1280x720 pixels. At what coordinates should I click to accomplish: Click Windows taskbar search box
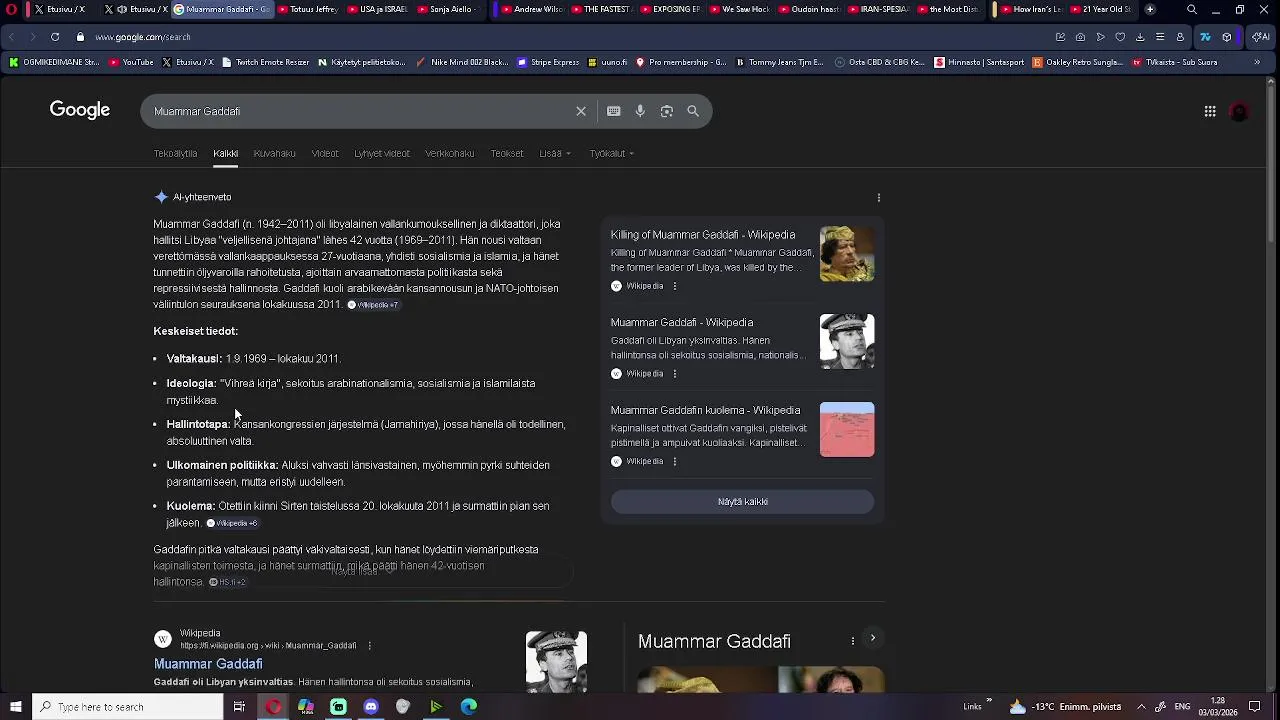coord(127,707)
